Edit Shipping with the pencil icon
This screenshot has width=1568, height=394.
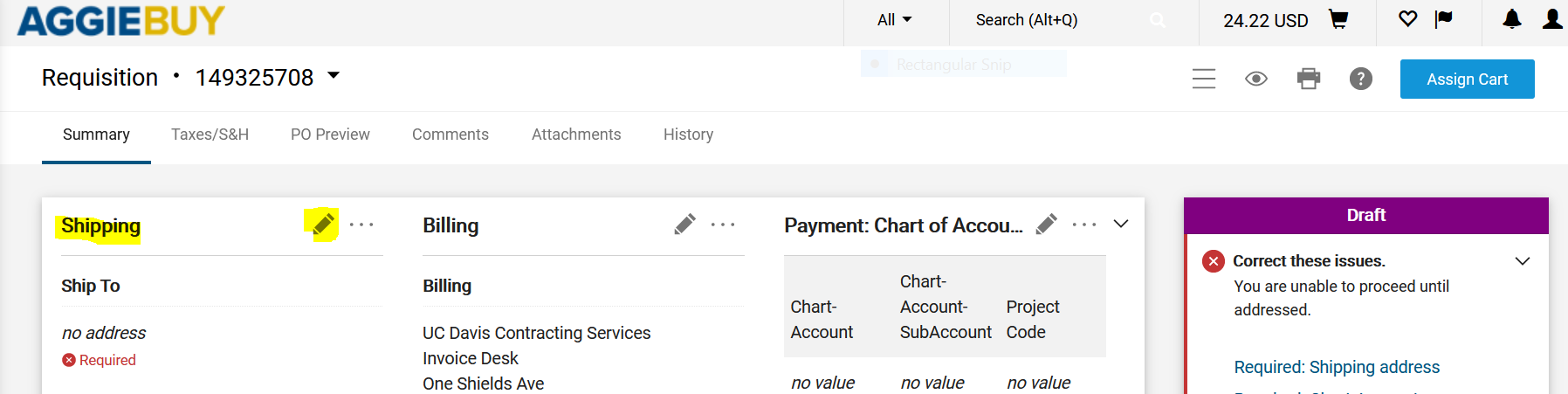323,225
